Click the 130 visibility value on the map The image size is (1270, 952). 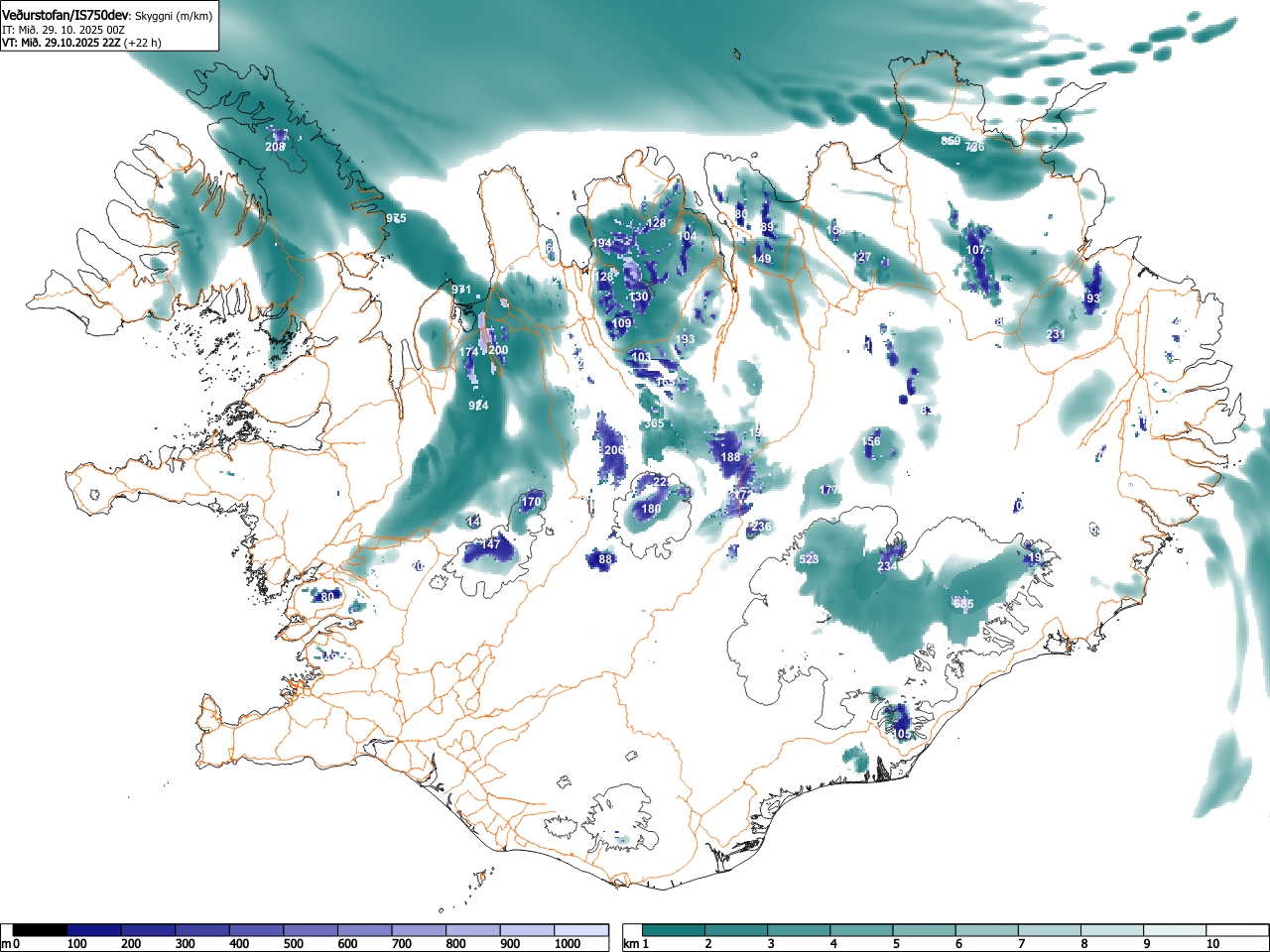click(x=638, y=297)
